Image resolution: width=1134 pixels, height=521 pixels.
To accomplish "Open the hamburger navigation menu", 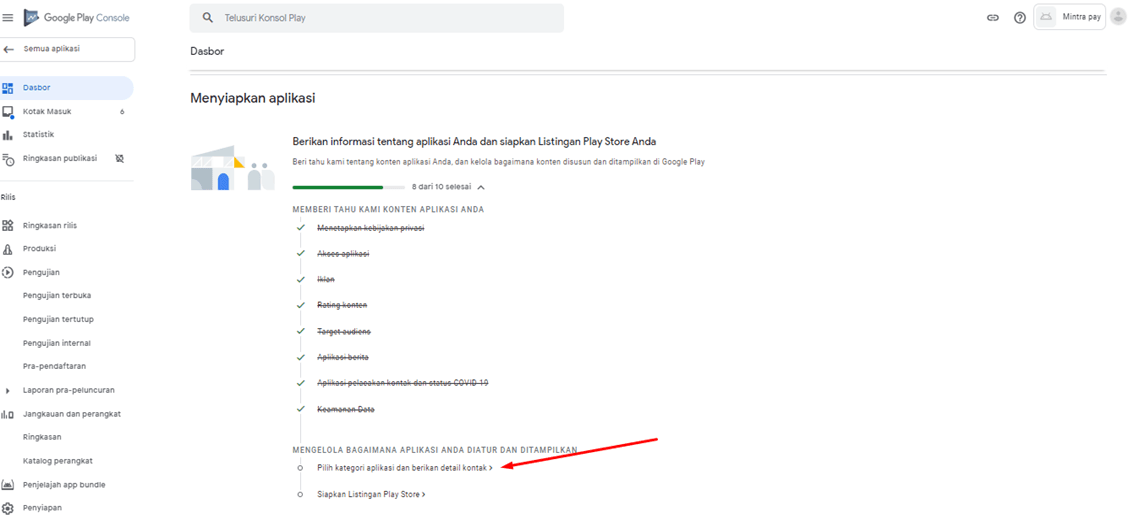I will point(8,18).
